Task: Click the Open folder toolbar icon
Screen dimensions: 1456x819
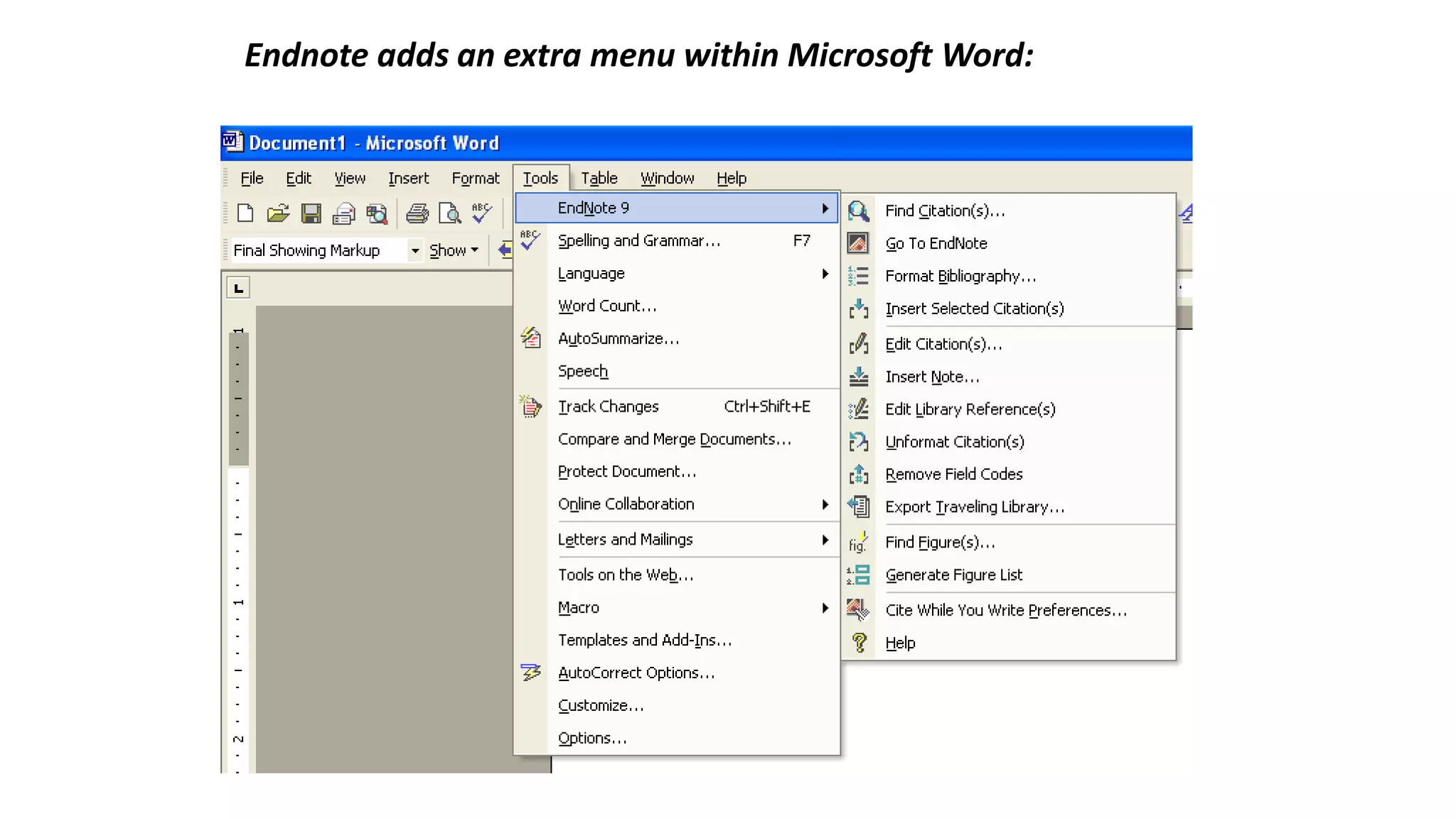Action: (x=278, y=213)
